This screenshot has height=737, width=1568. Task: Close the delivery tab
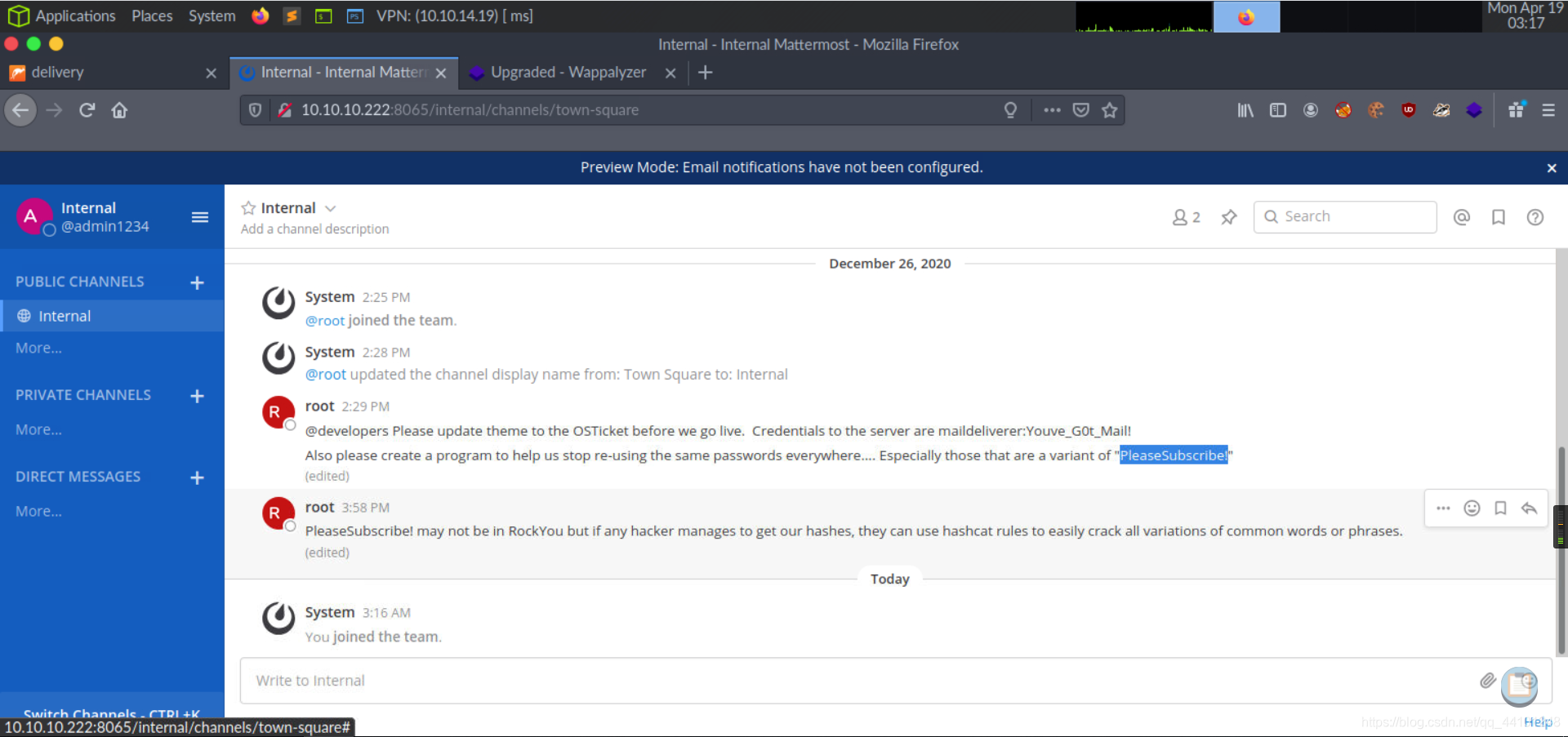coord(211,73)
